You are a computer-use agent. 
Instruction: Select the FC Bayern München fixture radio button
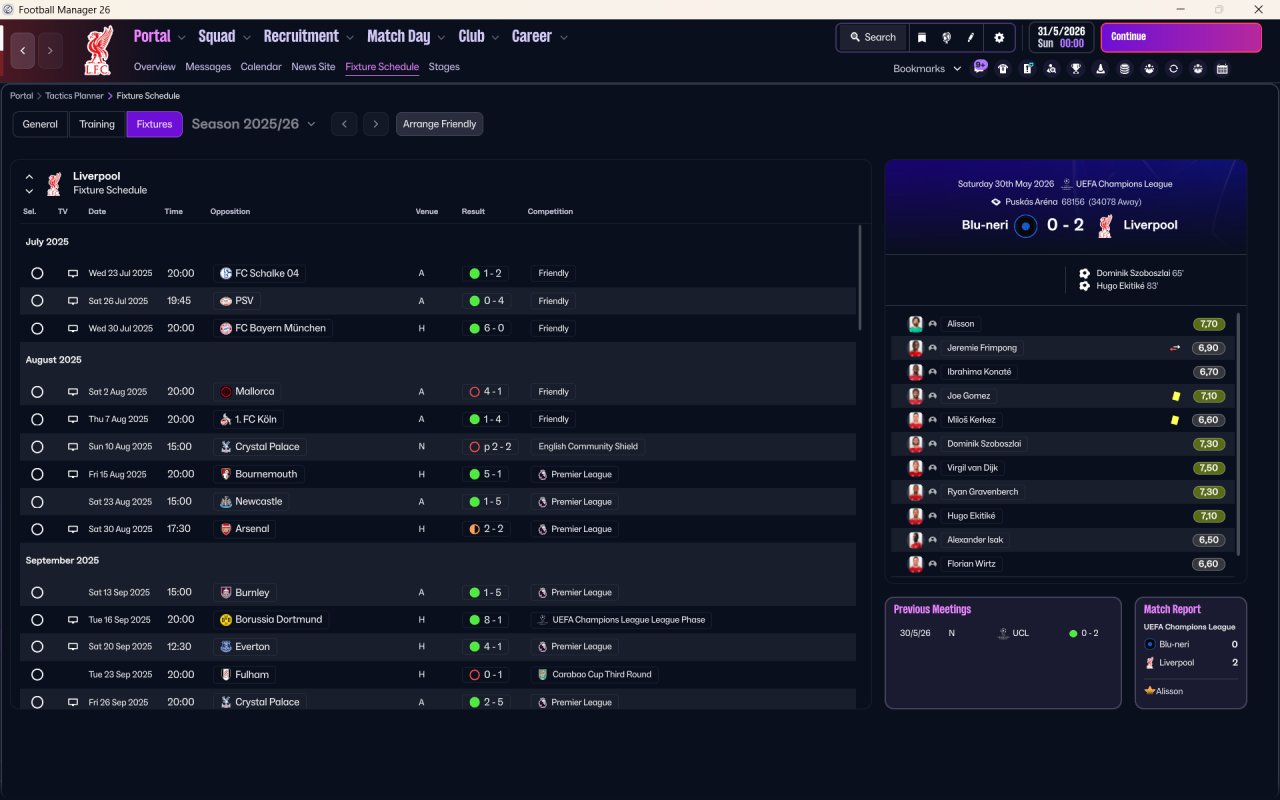37,328
